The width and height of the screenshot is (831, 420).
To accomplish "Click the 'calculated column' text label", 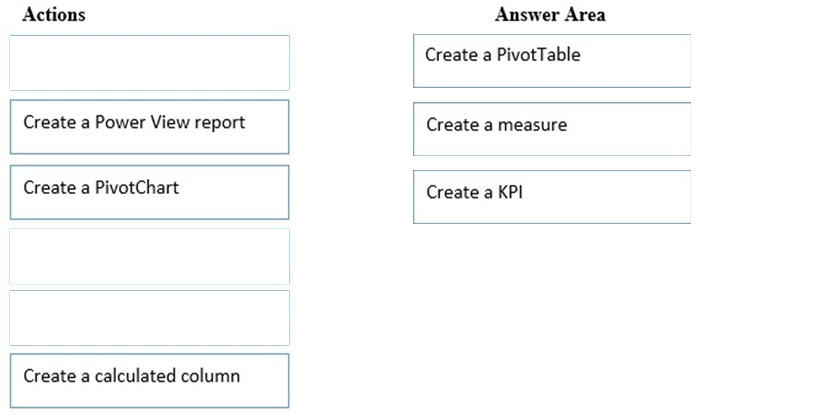I will (167, 375).
